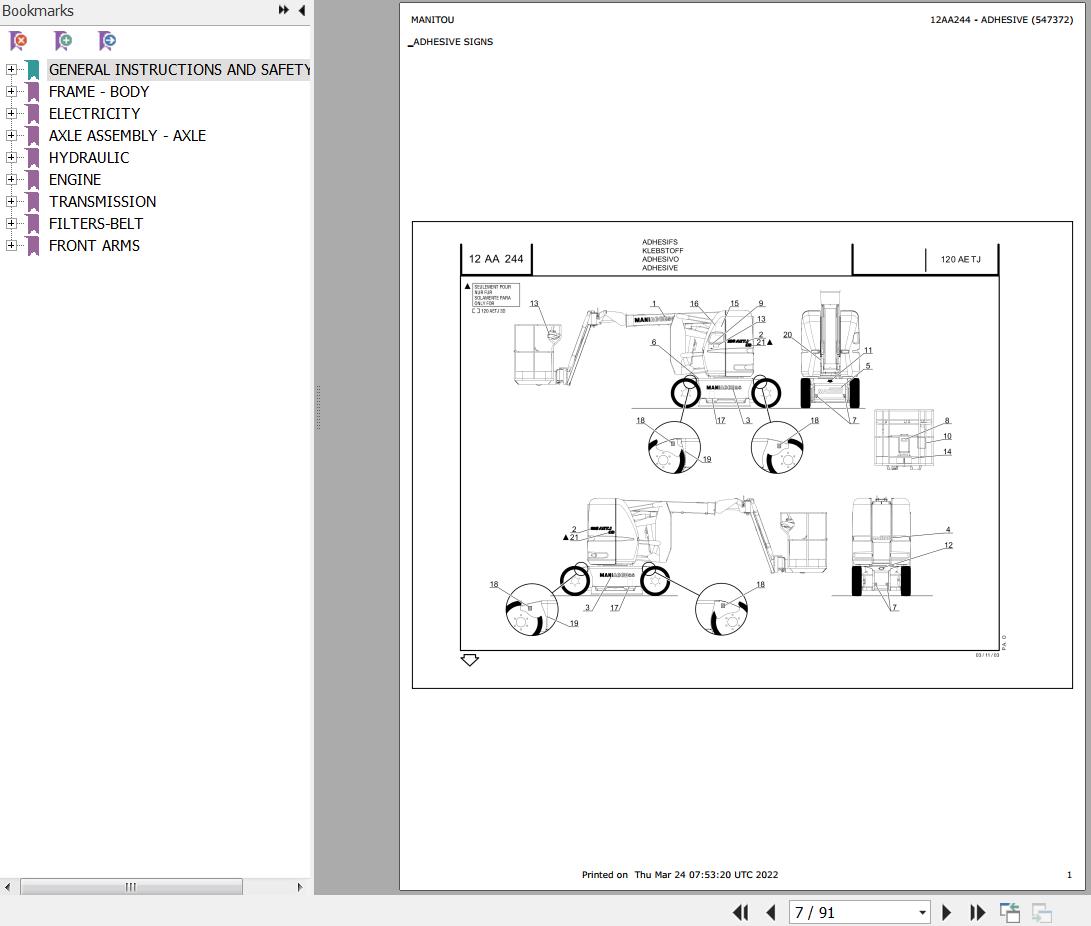
Task: Click the MANITOU page header text
Action: pos(432,19)
